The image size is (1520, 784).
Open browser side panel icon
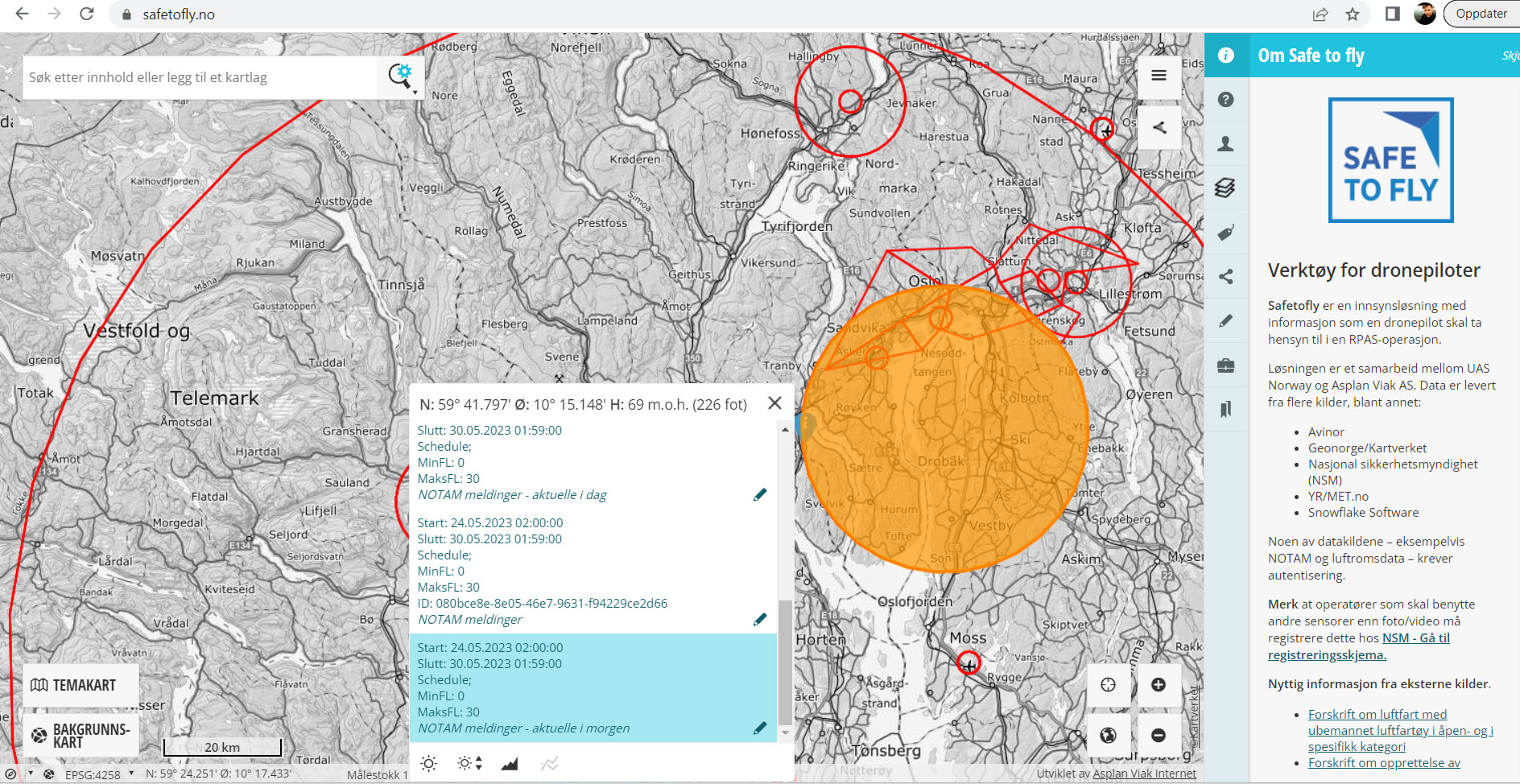1392,14
